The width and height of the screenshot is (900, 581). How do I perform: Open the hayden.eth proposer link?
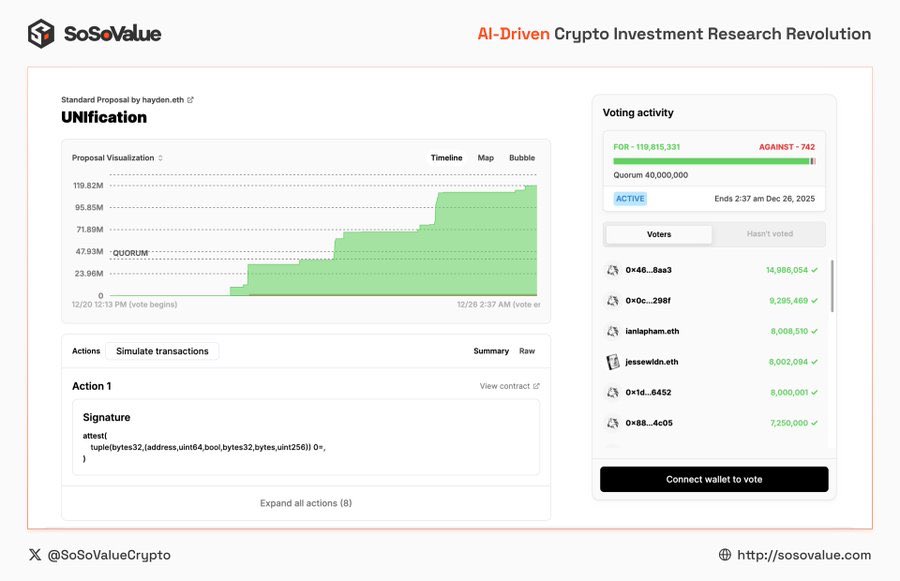pyautogui.click(x=163, y=100)
